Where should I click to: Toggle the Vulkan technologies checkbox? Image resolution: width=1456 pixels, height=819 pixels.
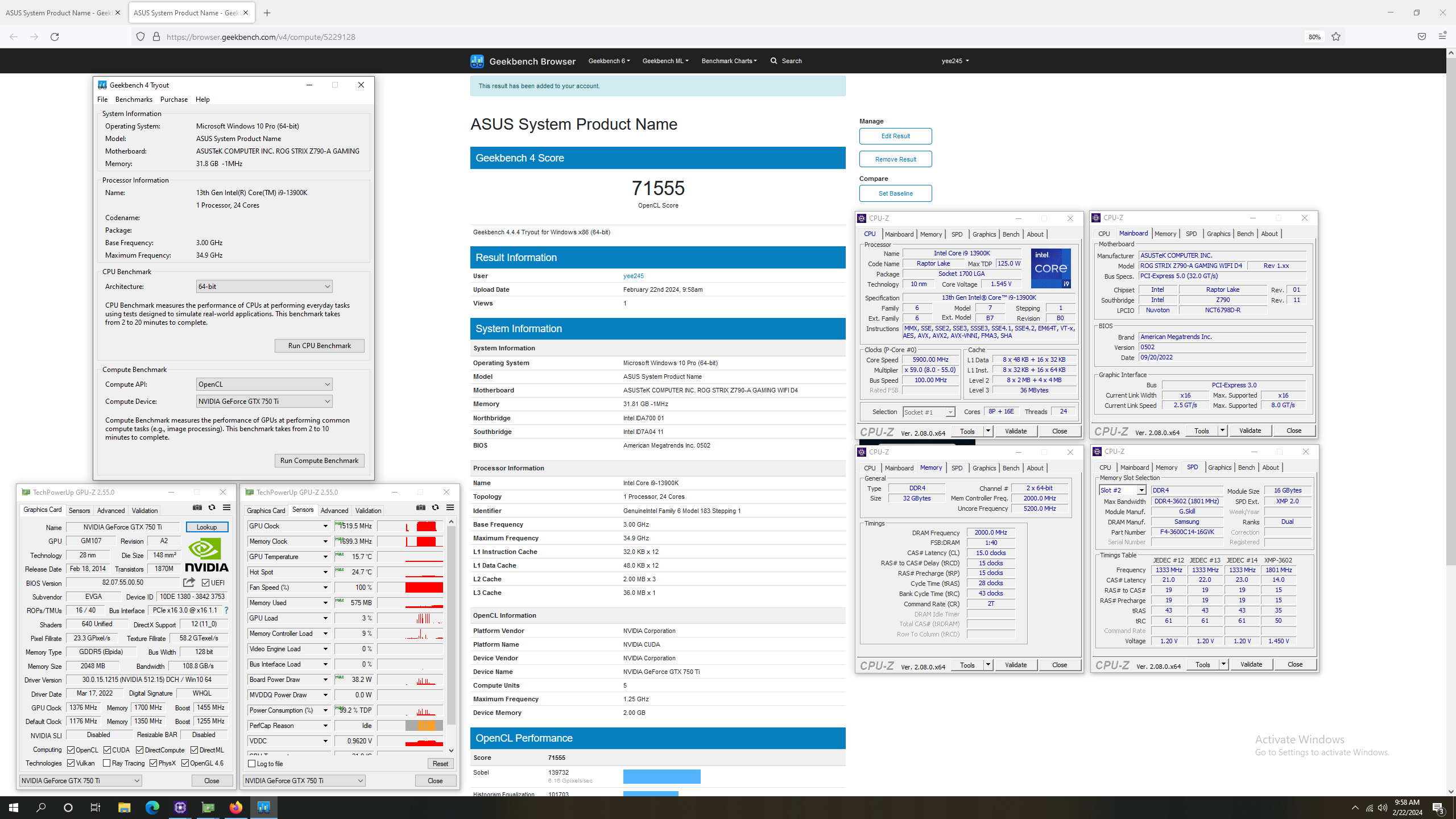[x=71, y=763]
